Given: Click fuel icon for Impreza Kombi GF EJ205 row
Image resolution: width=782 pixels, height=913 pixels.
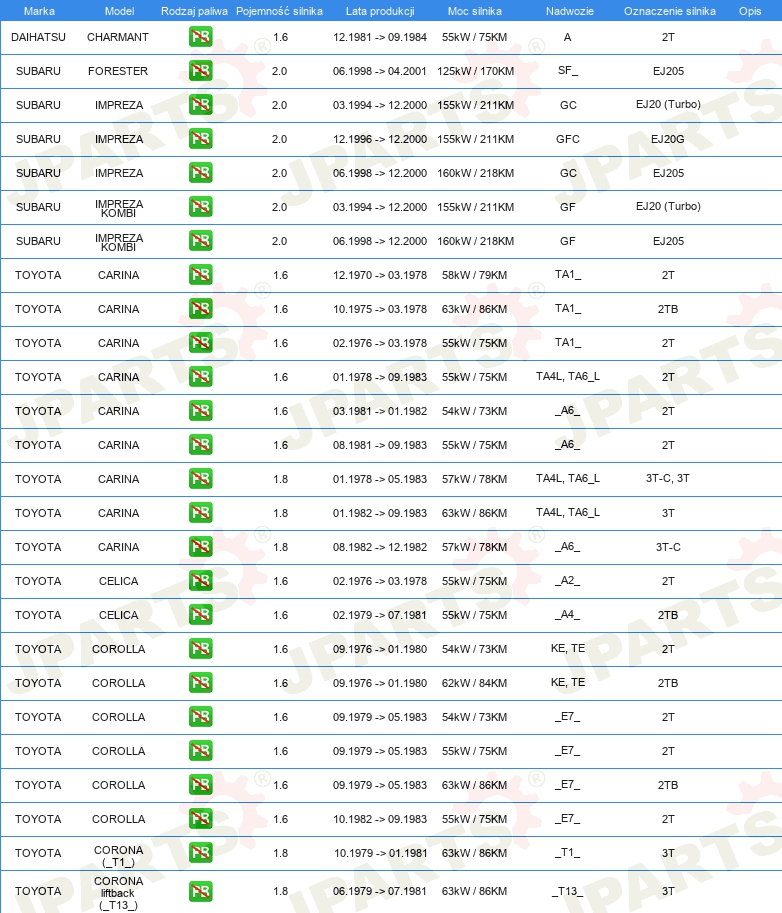Looking at the screenshot, I should pos(200,240).
